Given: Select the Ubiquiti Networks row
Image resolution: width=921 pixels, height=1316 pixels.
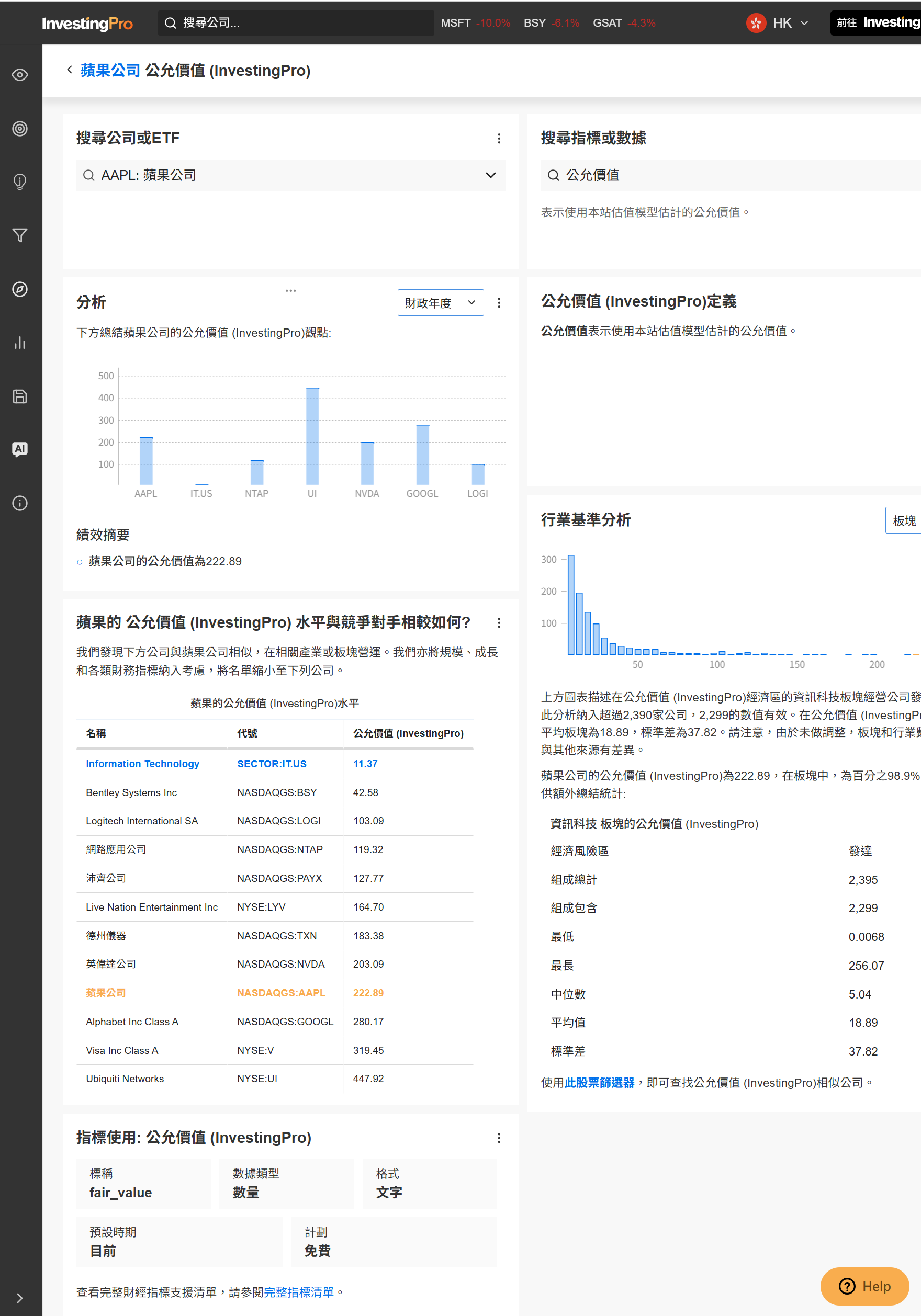Looking at the screenshot, I should (275, 1079).
